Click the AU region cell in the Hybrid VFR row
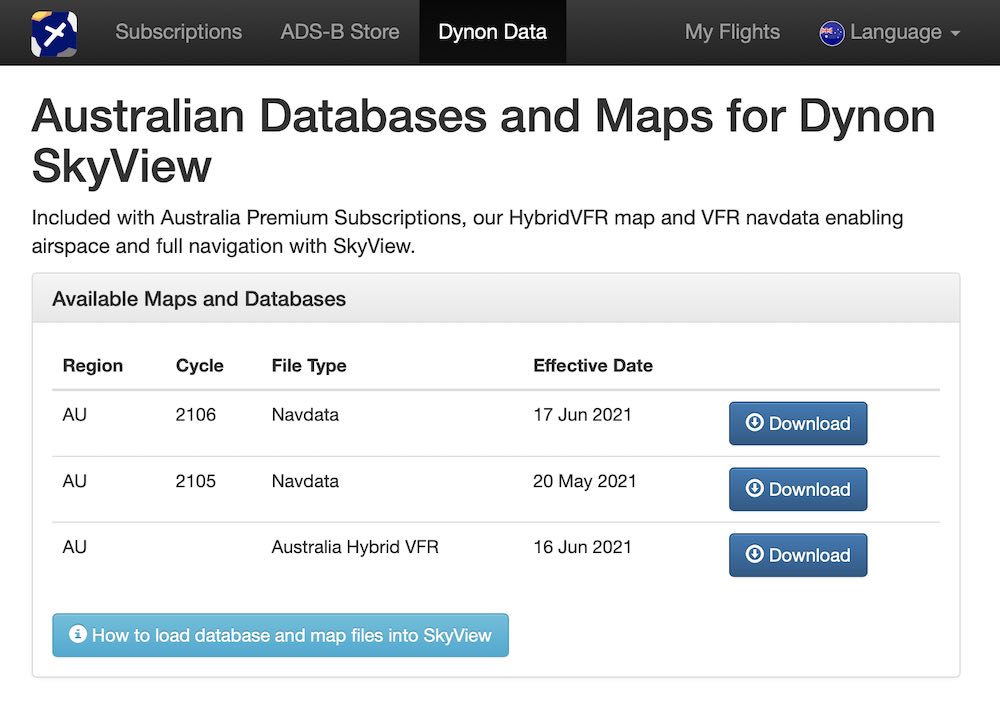 pyautogui.click(x=75, y=547)
